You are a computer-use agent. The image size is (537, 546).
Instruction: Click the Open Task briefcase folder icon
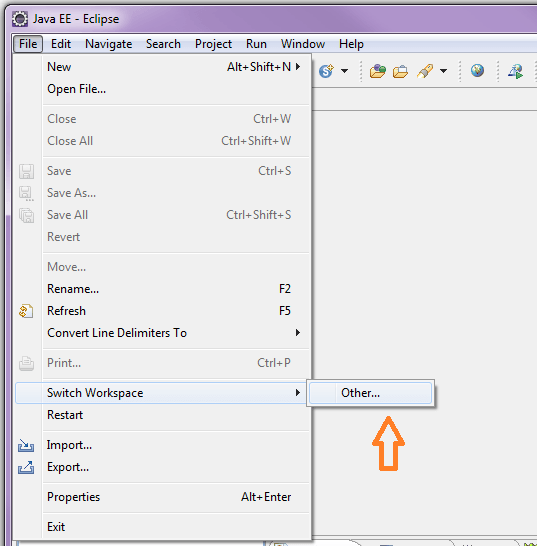tap(400, 71)
